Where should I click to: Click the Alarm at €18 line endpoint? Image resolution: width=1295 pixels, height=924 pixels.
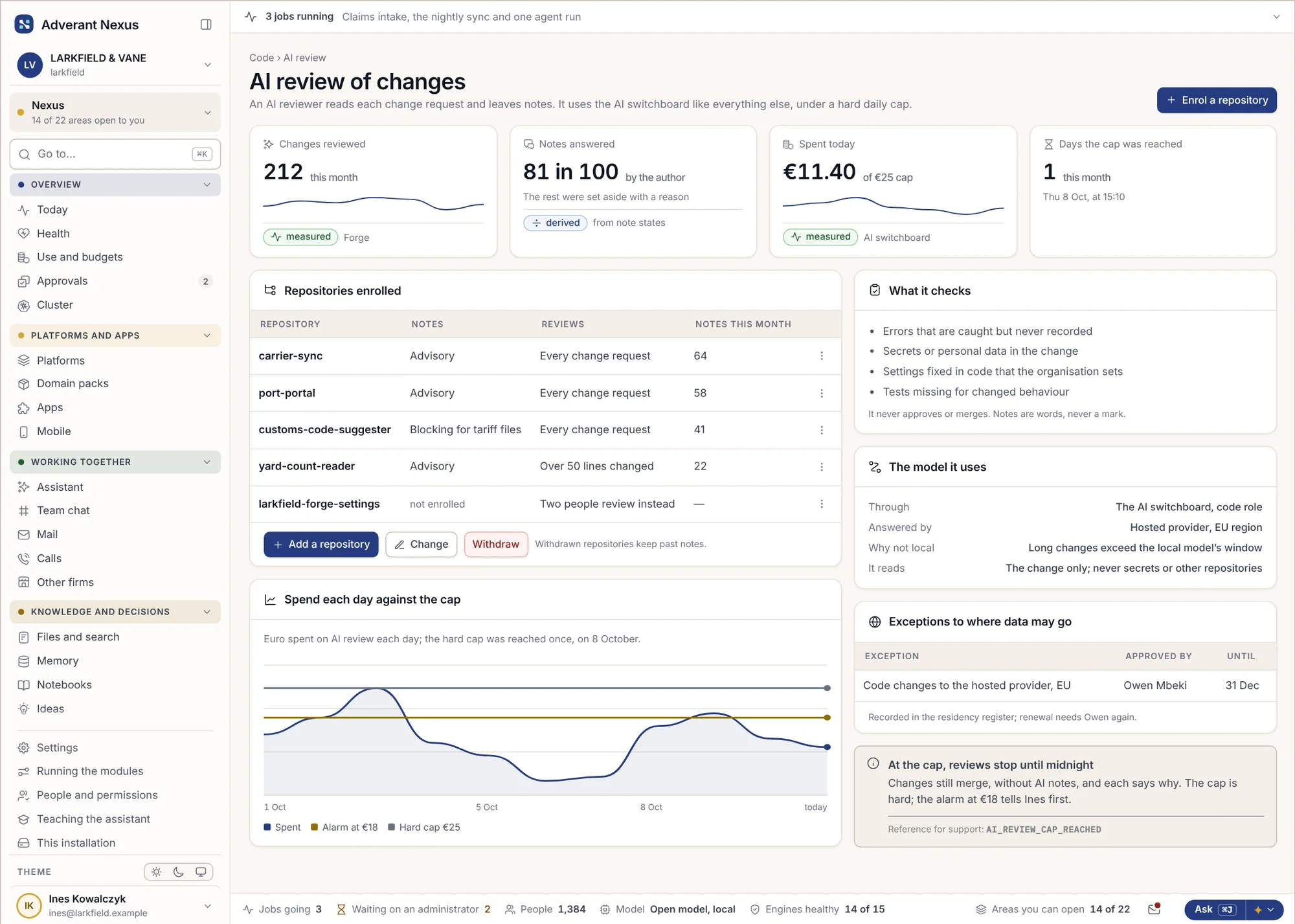[x=827, y=717]
